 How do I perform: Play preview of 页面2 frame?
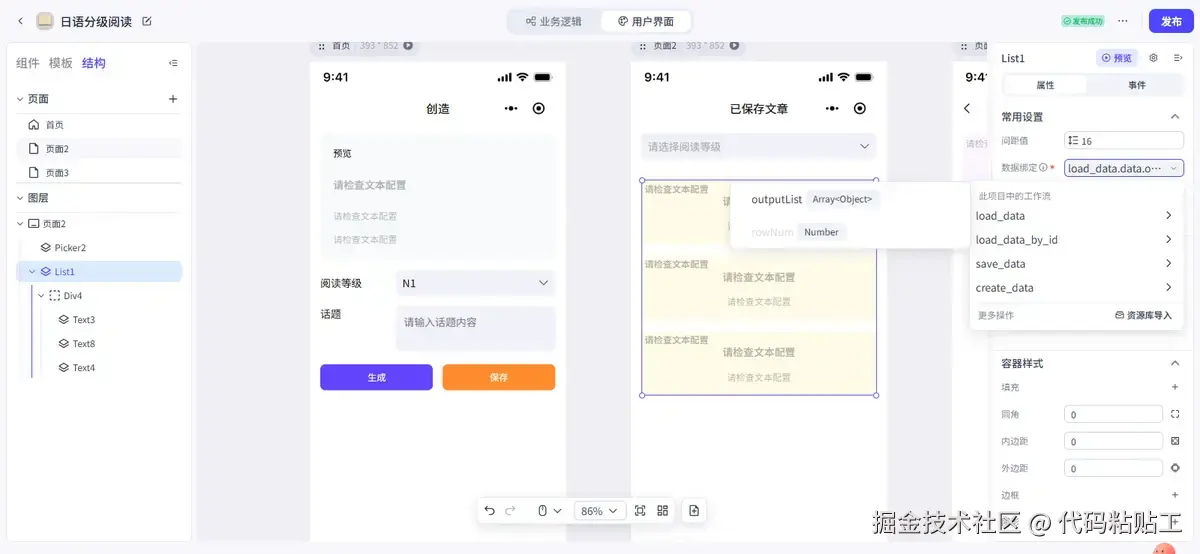734,45
